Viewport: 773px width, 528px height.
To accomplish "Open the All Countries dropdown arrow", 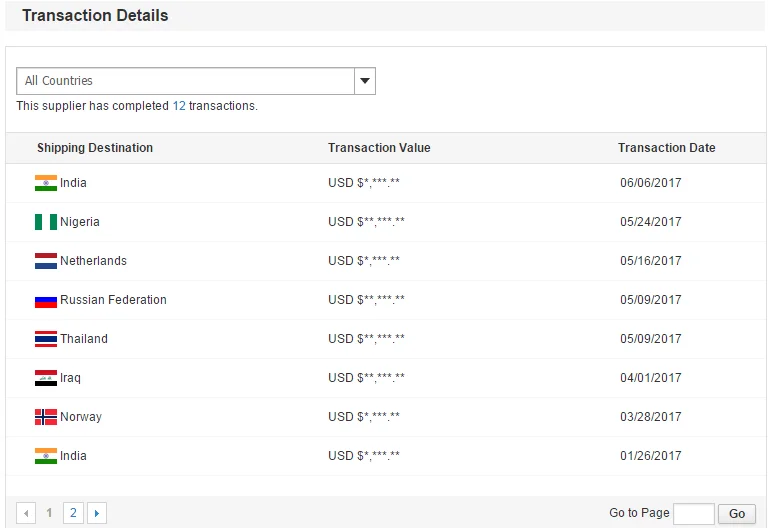I will pyautogui.click(x=365, y=81).
